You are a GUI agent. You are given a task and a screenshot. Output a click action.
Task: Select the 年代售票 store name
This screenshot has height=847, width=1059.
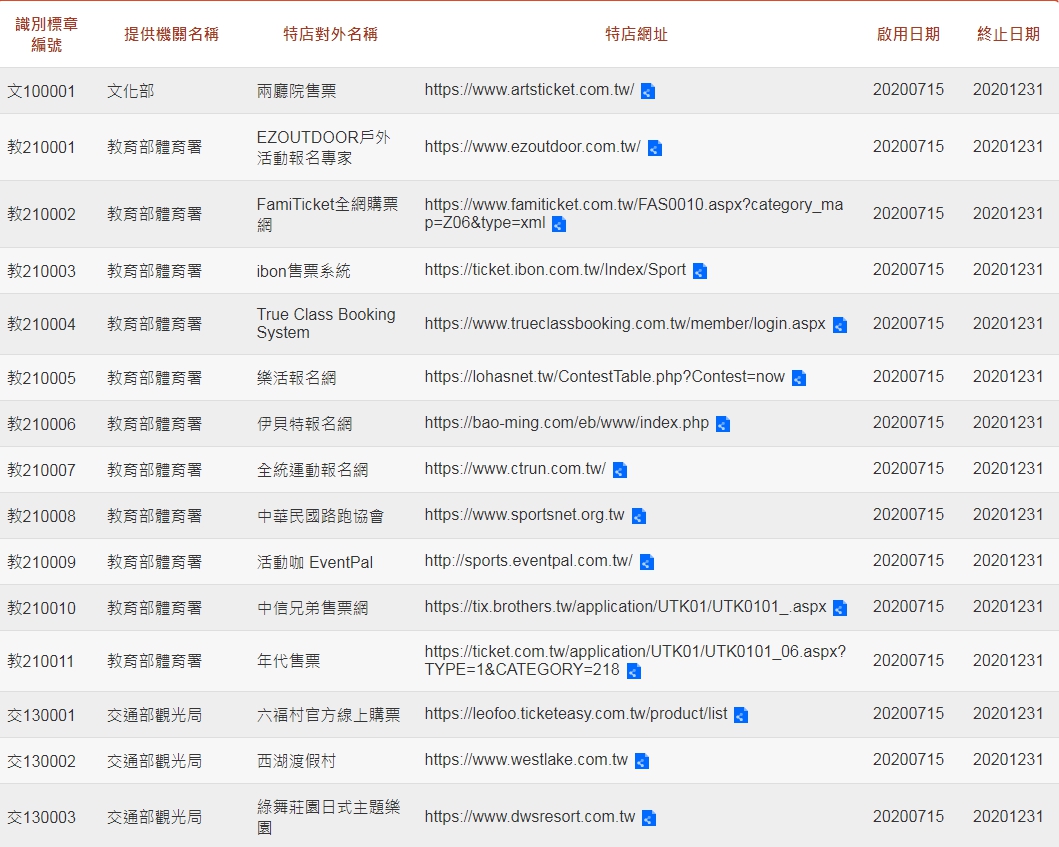click(288, 661)
